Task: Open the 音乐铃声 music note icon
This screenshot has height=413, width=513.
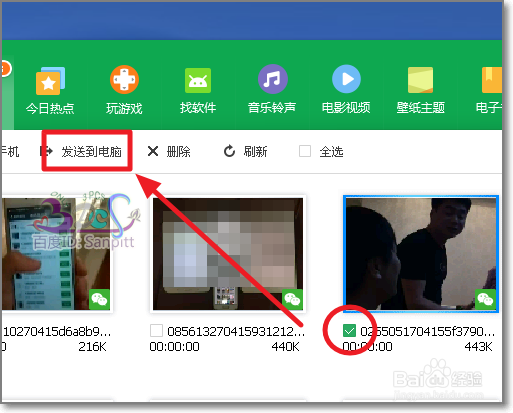Action: pos(273,79)
